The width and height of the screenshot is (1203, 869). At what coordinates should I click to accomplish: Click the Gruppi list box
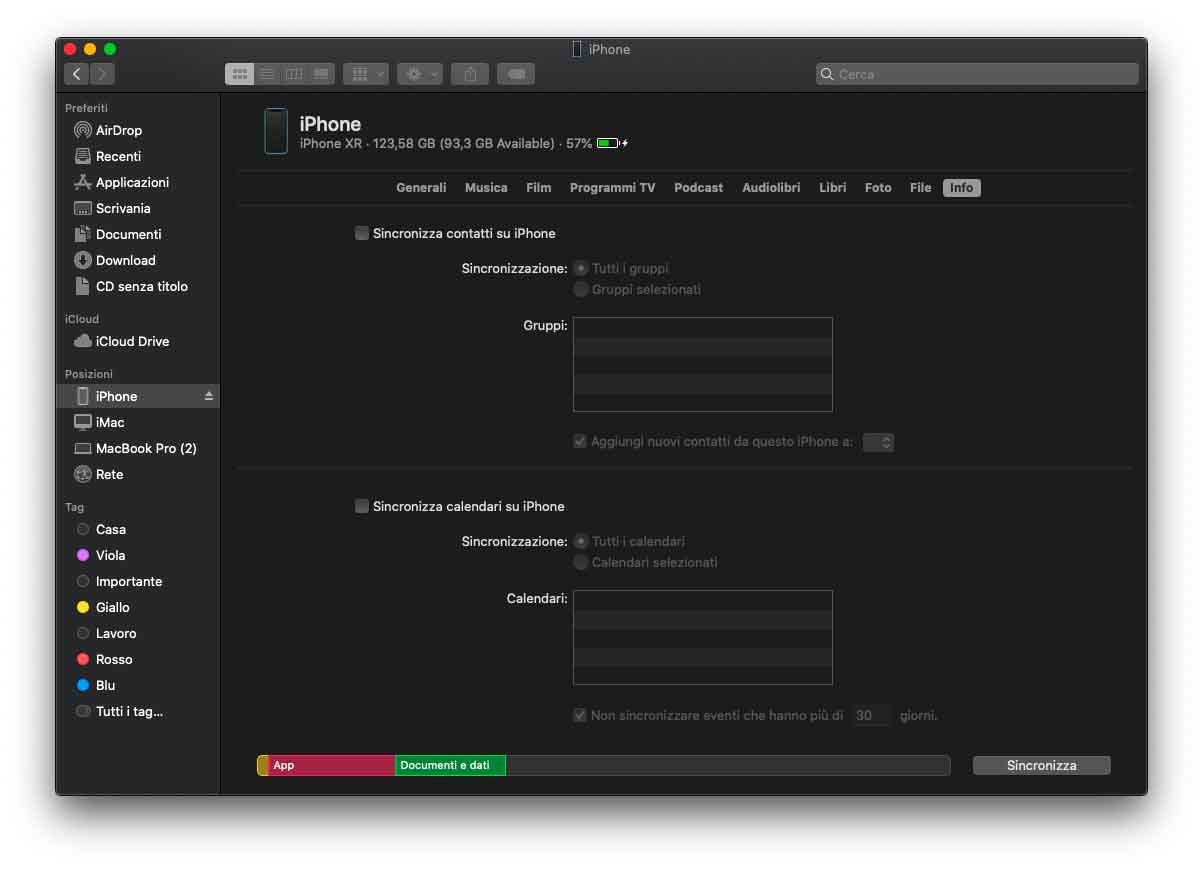(703, 364)
